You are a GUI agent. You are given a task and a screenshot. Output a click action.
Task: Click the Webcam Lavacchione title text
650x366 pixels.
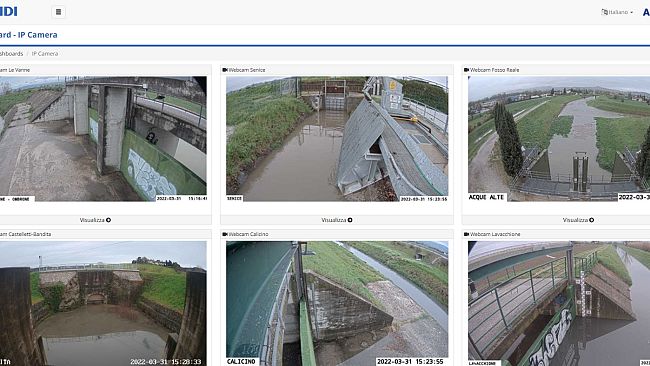tap(495, 234)
